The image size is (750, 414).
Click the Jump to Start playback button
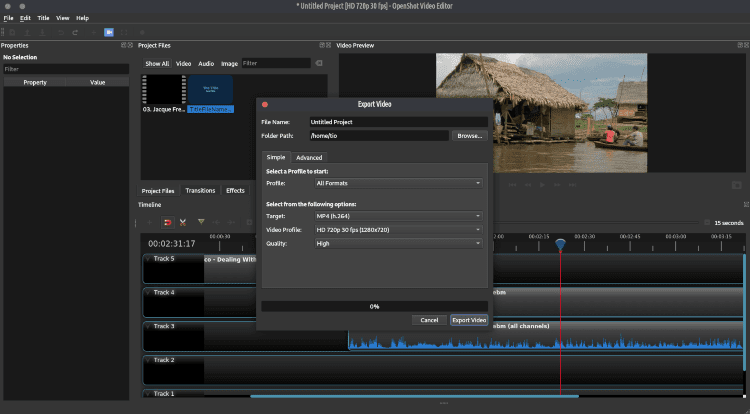click(x=512, y=185)
